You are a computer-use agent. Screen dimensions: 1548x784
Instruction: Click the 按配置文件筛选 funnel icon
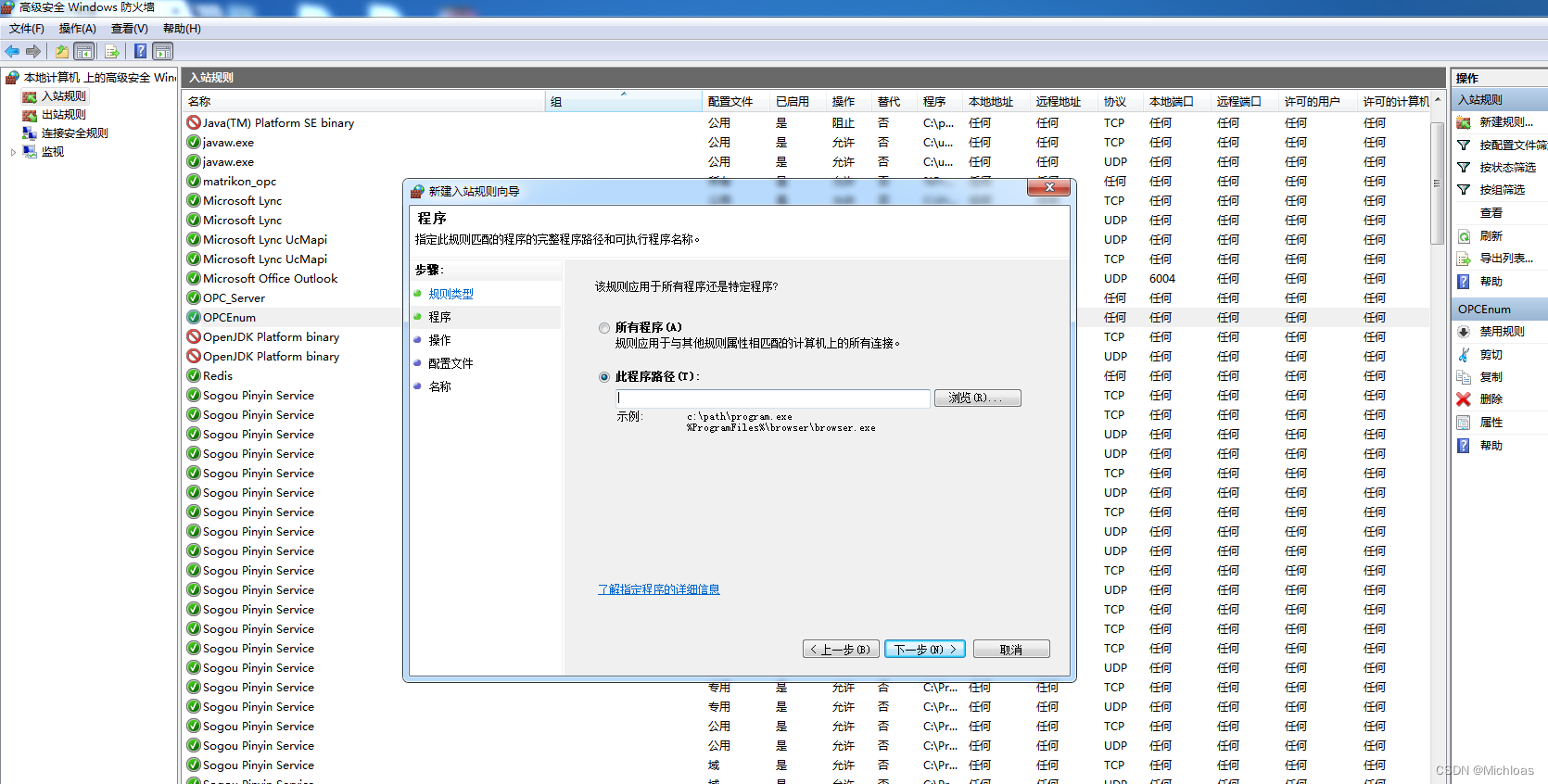[x=1464, y=145]
